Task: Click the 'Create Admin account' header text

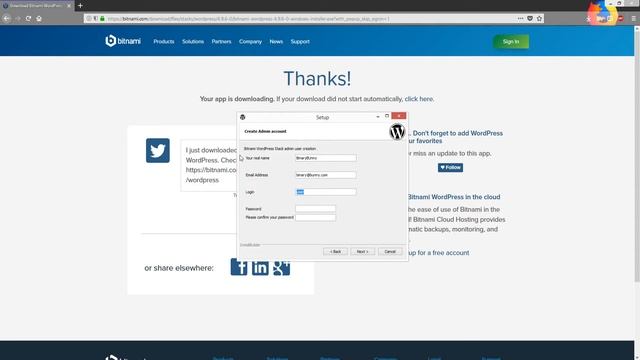Action: pos(265,131)
